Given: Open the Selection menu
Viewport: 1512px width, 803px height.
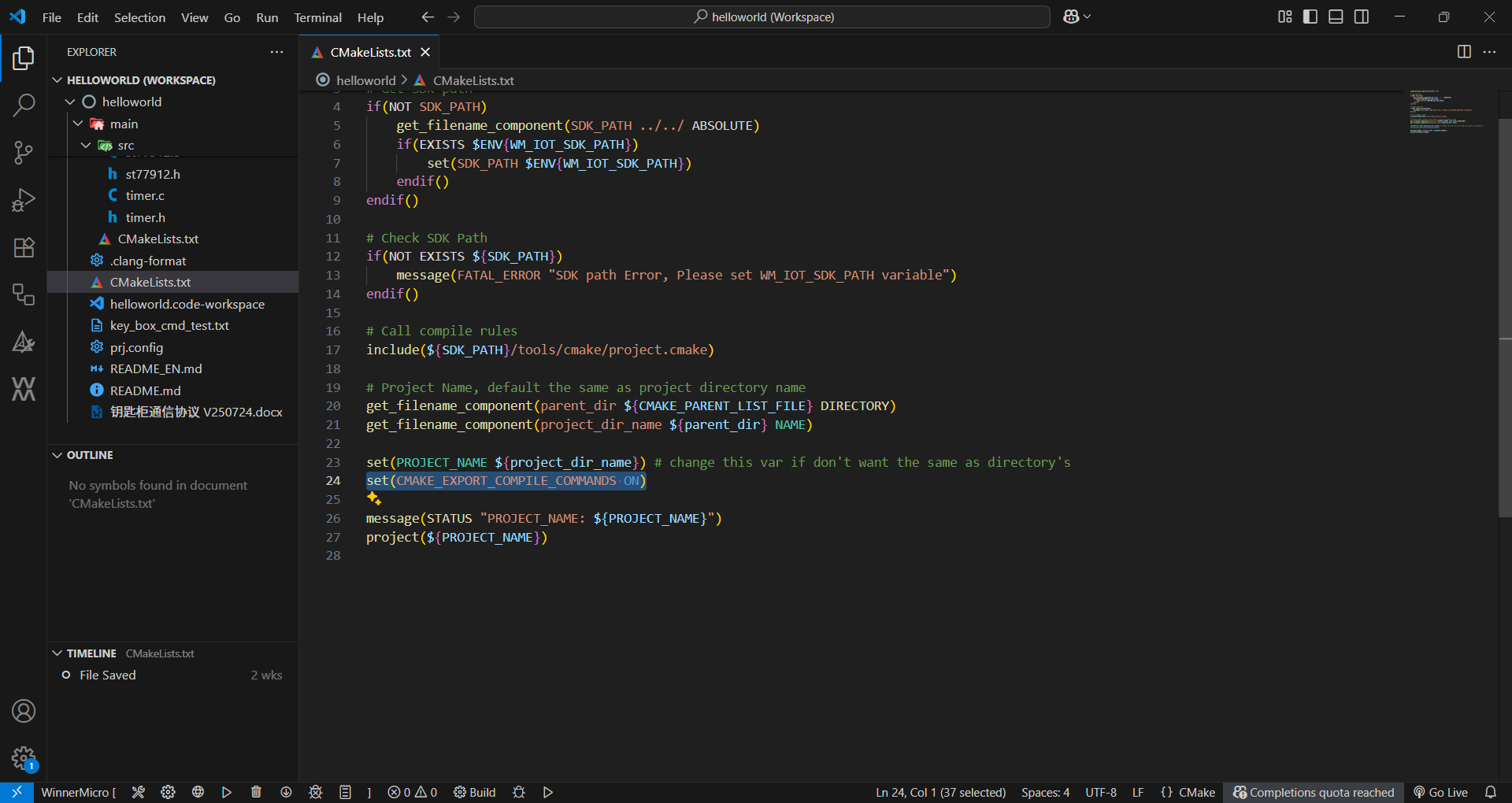Looking at the screenshot, I should point(139,17).
